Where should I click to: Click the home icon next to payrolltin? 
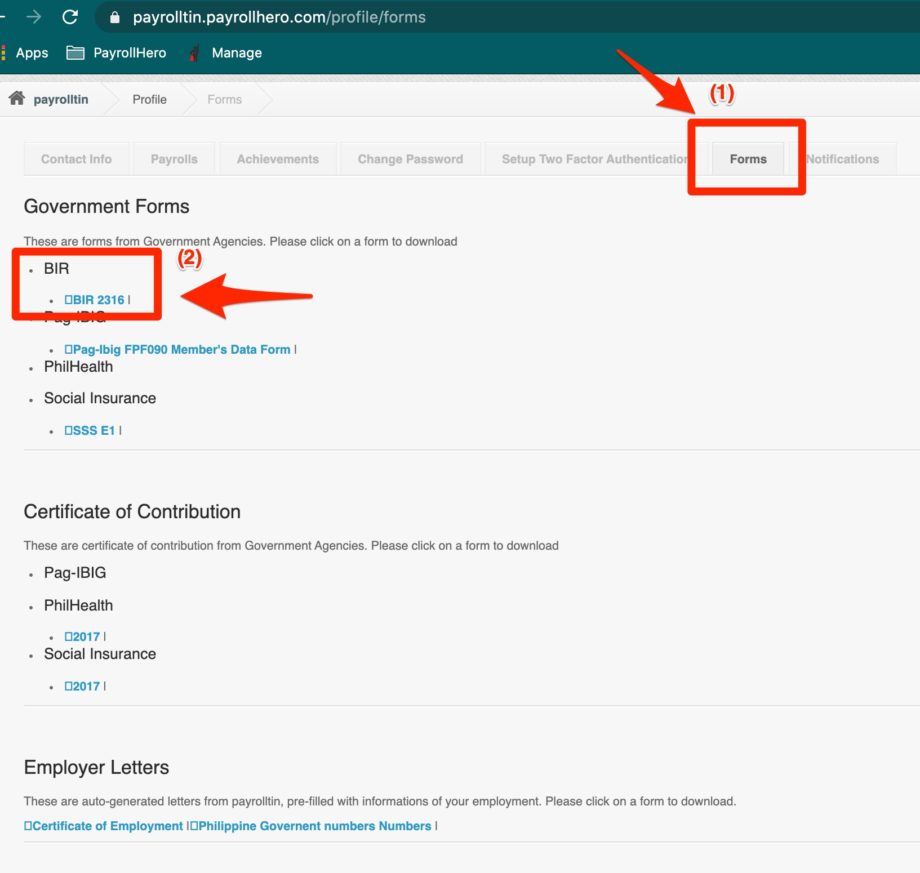pyautogui.click(x=15, y=98)
